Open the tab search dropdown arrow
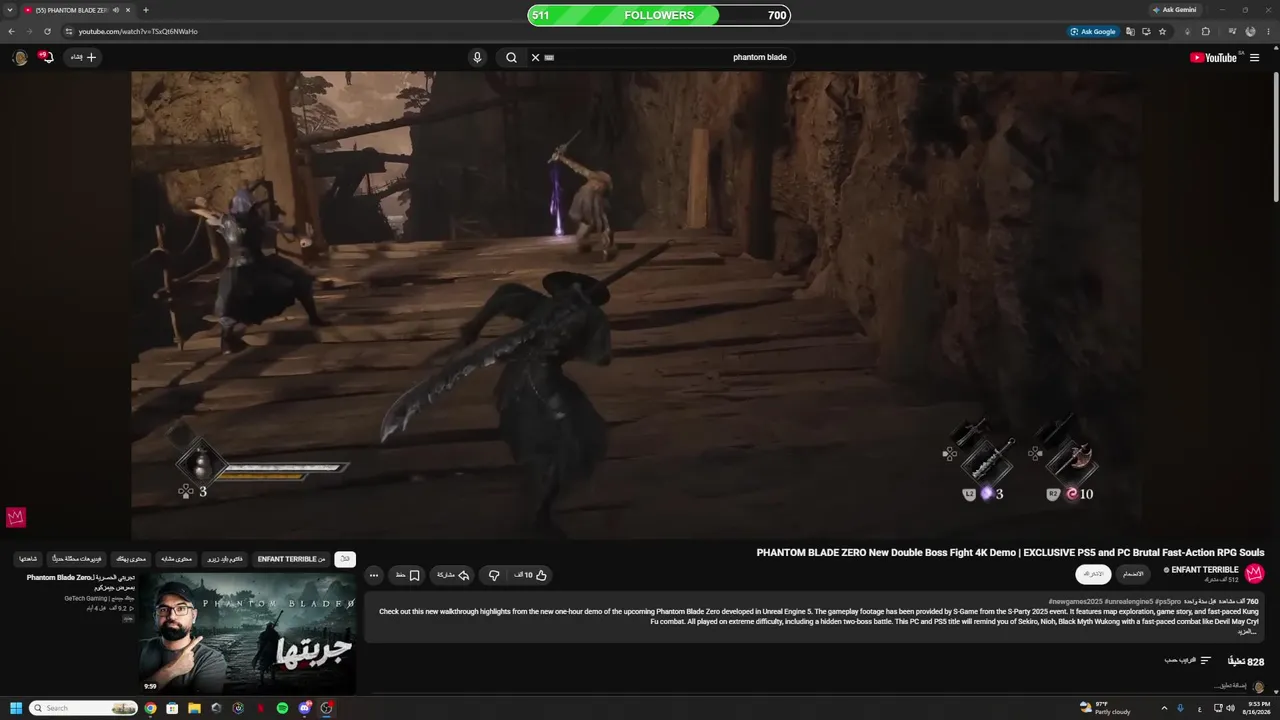Screen dimensions: 1280x720 point(10,10)
